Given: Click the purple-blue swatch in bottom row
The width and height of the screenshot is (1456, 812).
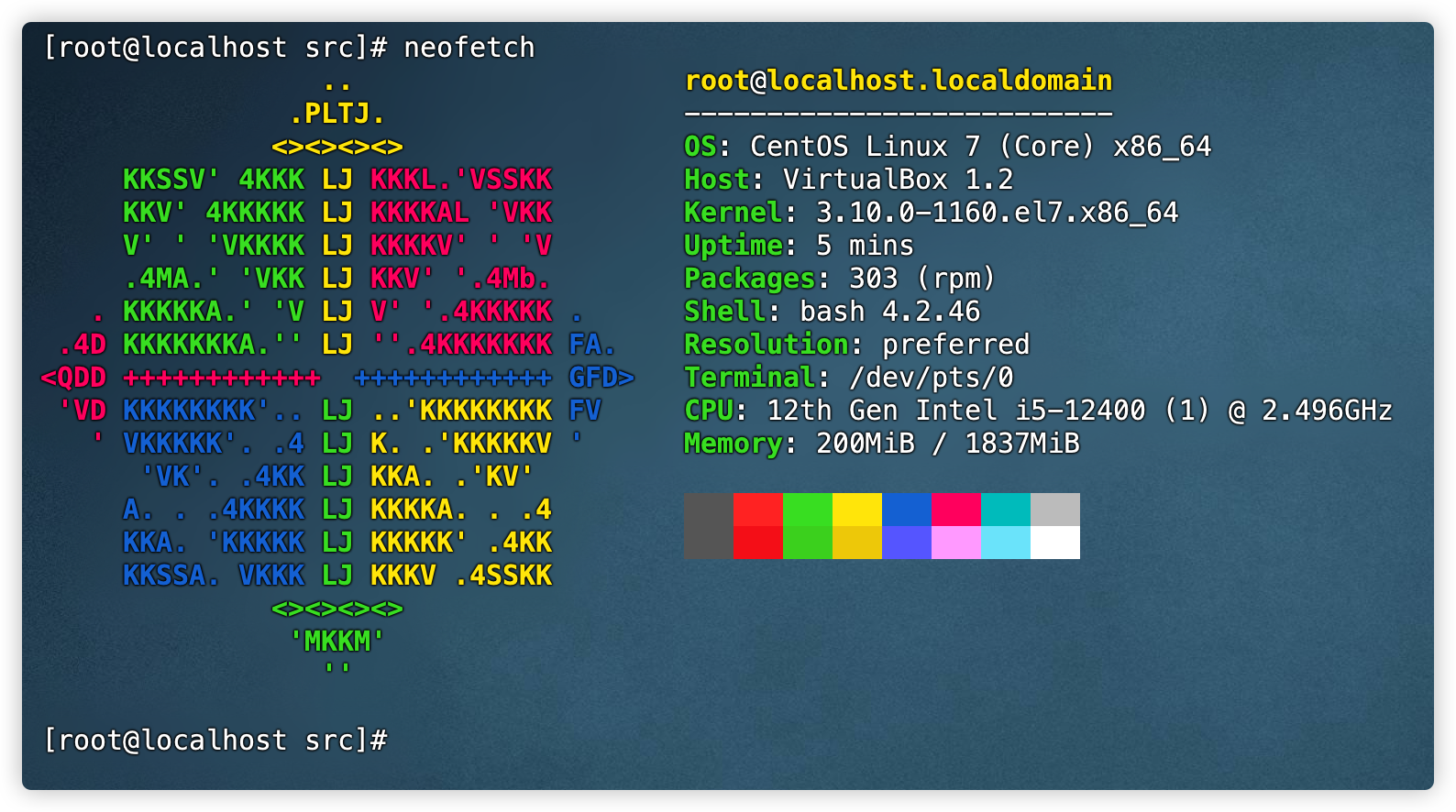Looking at the screenshot, I should click(906, 543).
